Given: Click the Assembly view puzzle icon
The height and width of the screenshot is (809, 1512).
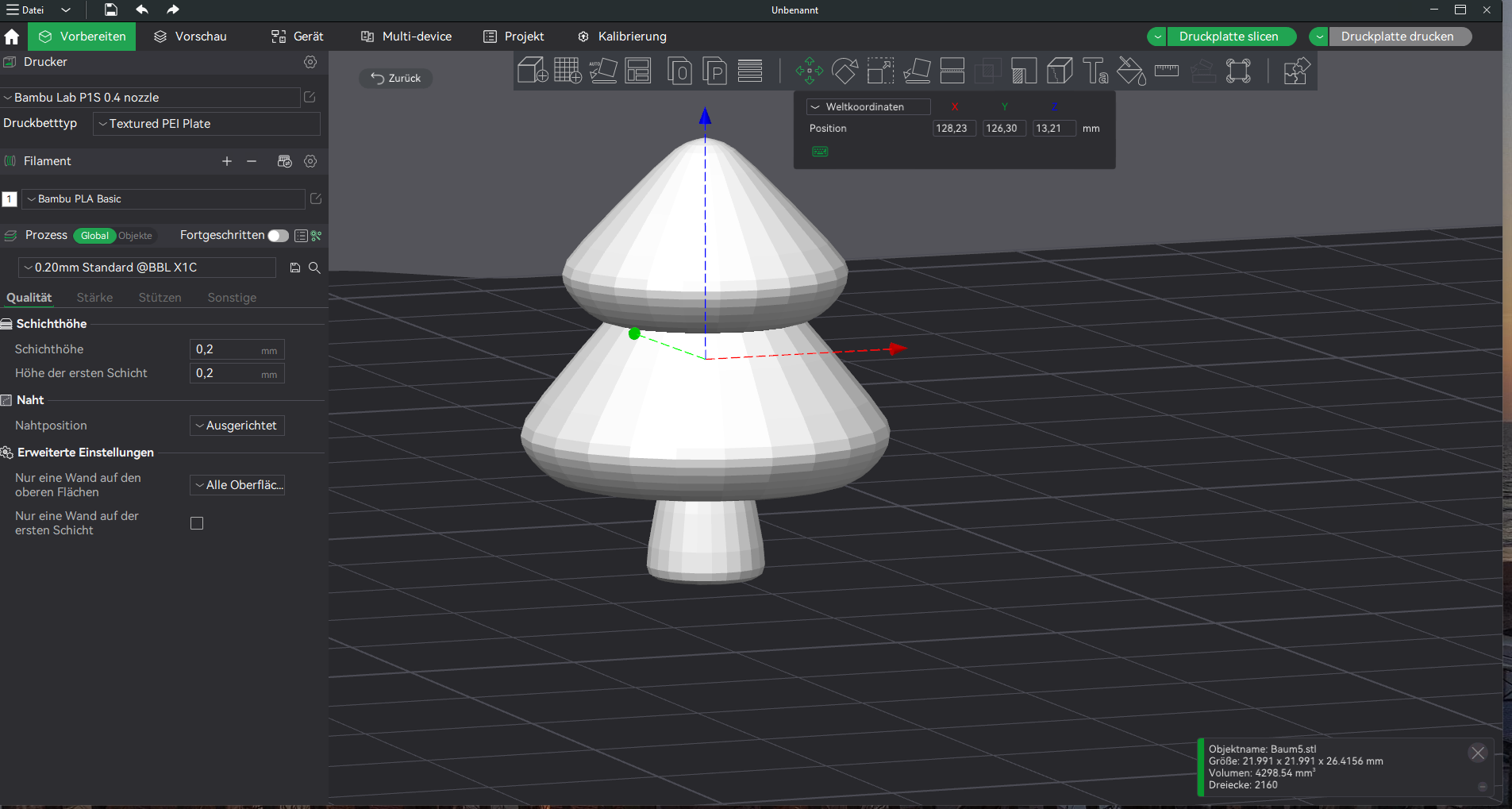Looking at the screenshot, I should click(1296, 71).
